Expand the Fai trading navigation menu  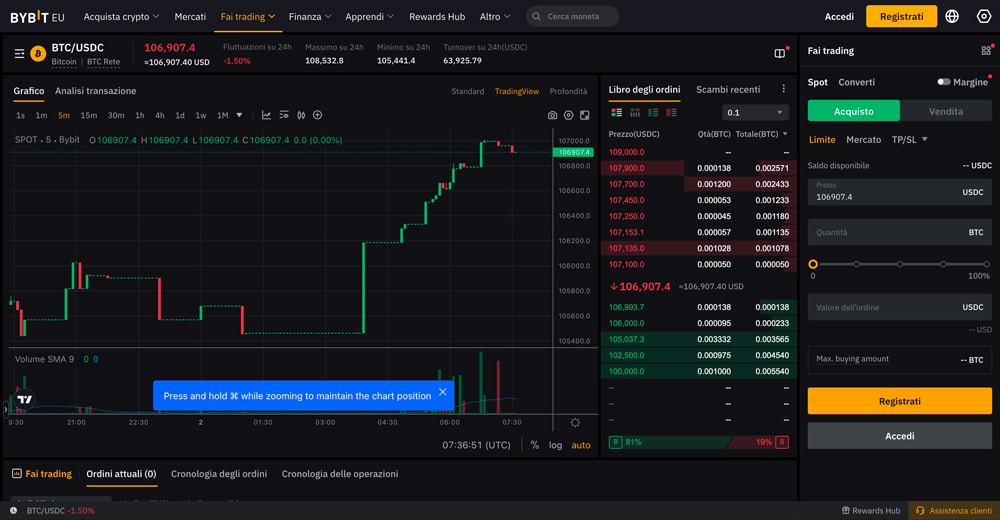click(x=247, y=17)
